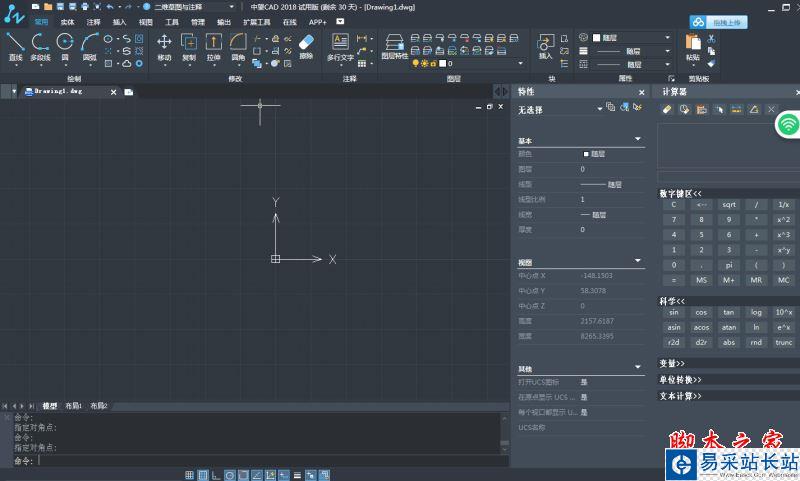Image resolution: width=800 pixels, height=481 pixels.
Task: Click the Insert block (插入) icon
Action: click(x=545, y=46)
